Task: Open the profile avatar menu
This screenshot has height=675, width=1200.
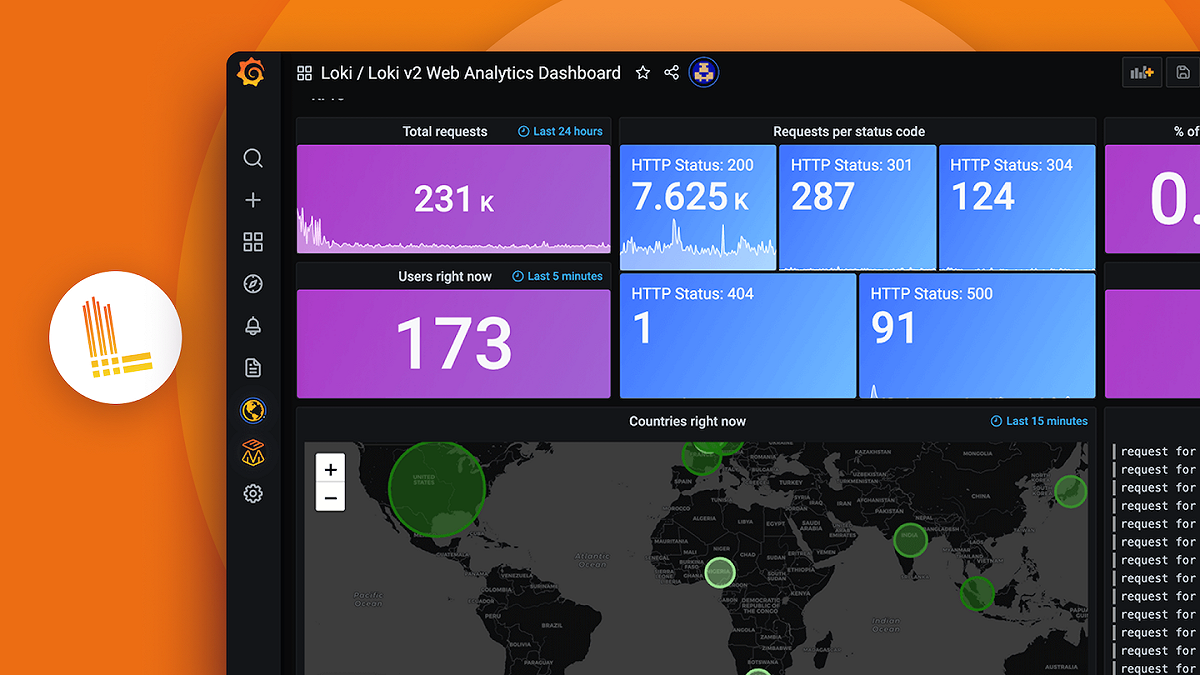Action: 704,72
